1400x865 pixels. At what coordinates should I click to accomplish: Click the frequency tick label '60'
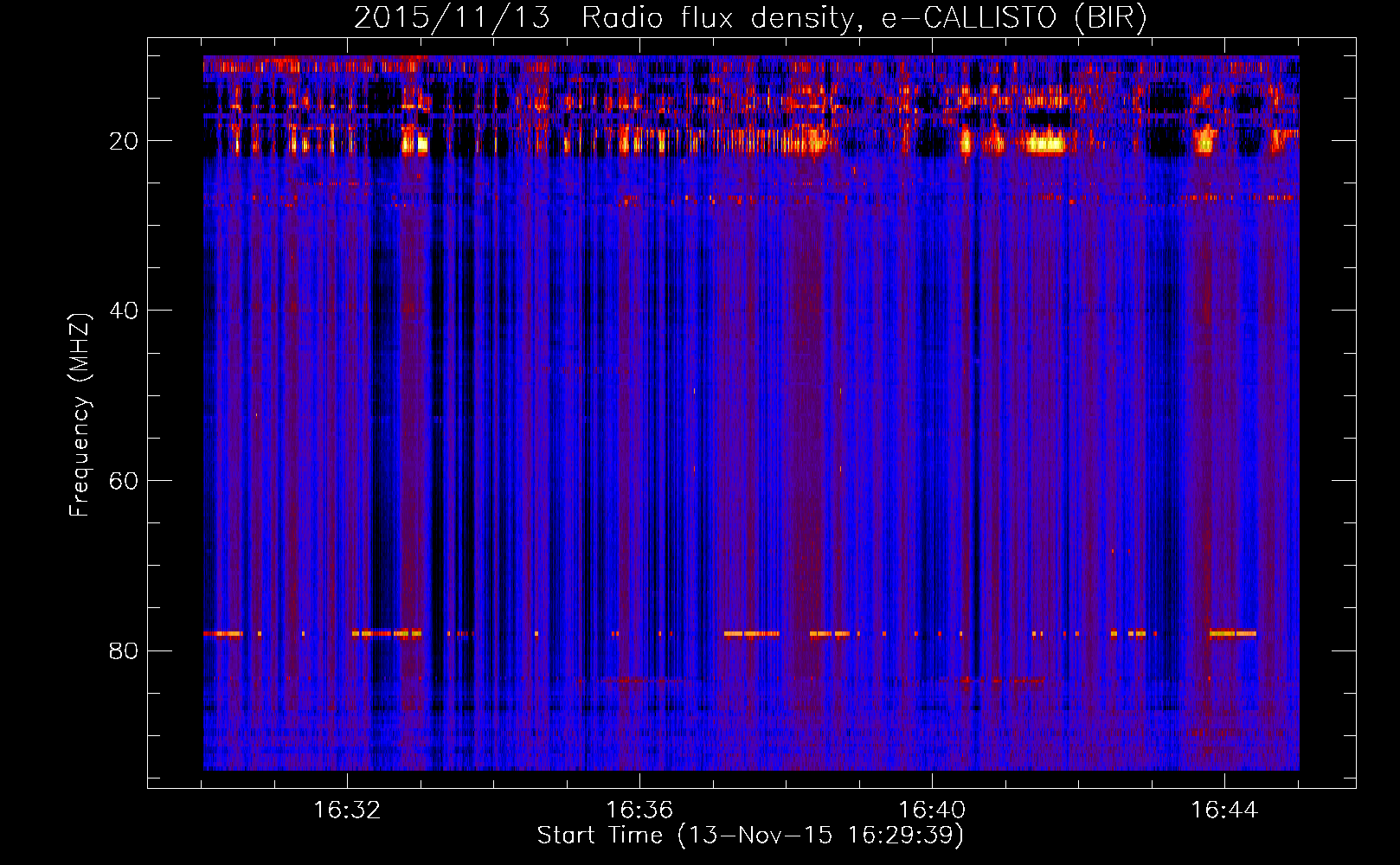(125, 481)
